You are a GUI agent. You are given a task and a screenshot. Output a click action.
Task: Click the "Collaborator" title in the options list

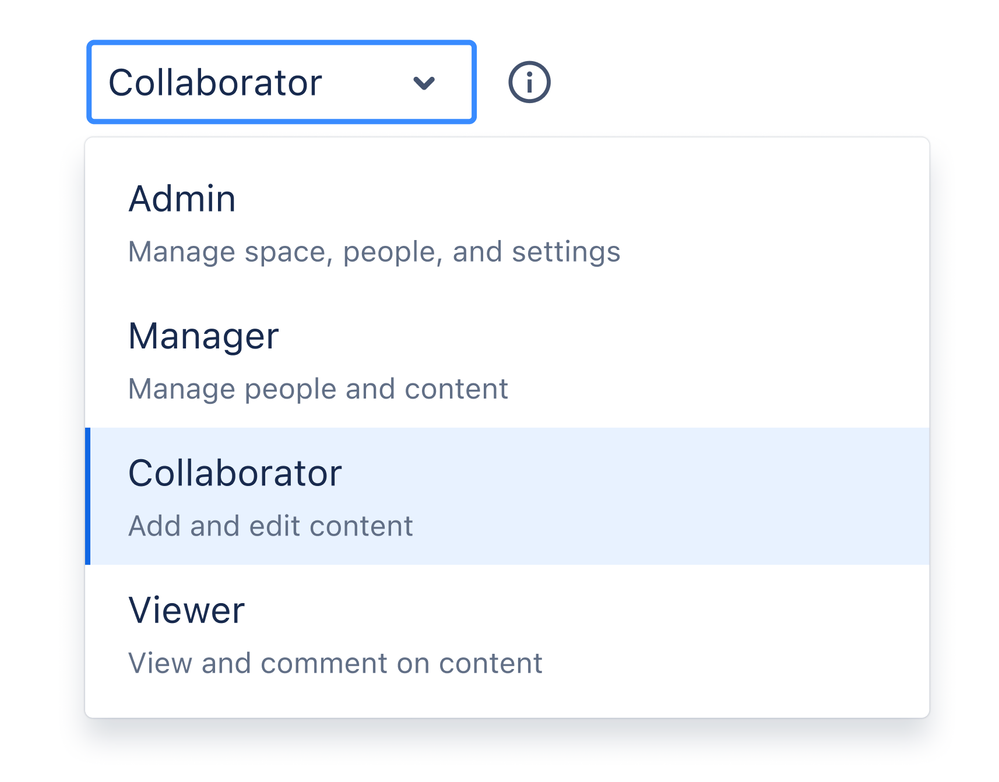pos(235,473)
